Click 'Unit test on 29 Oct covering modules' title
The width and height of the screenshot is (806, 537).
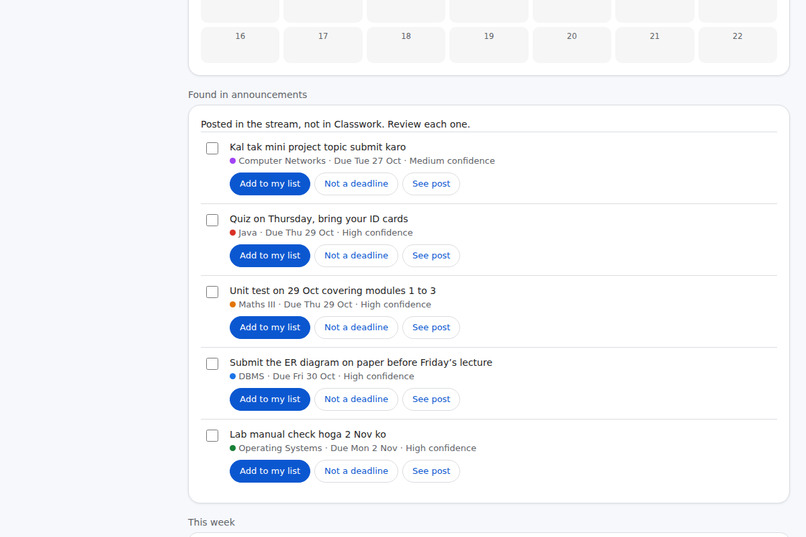pyautogui.click(x=333, y=291)
